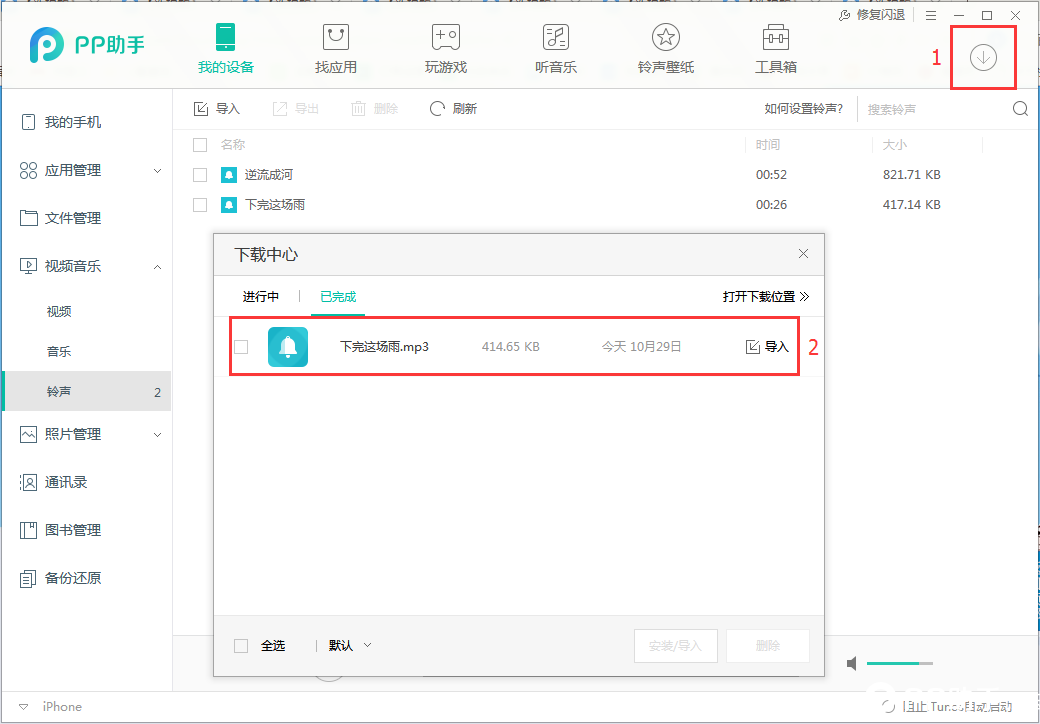Click the 刷新 refresh icon
Image resolution: width=1040 pixels, height=724 pixels.
437,109
